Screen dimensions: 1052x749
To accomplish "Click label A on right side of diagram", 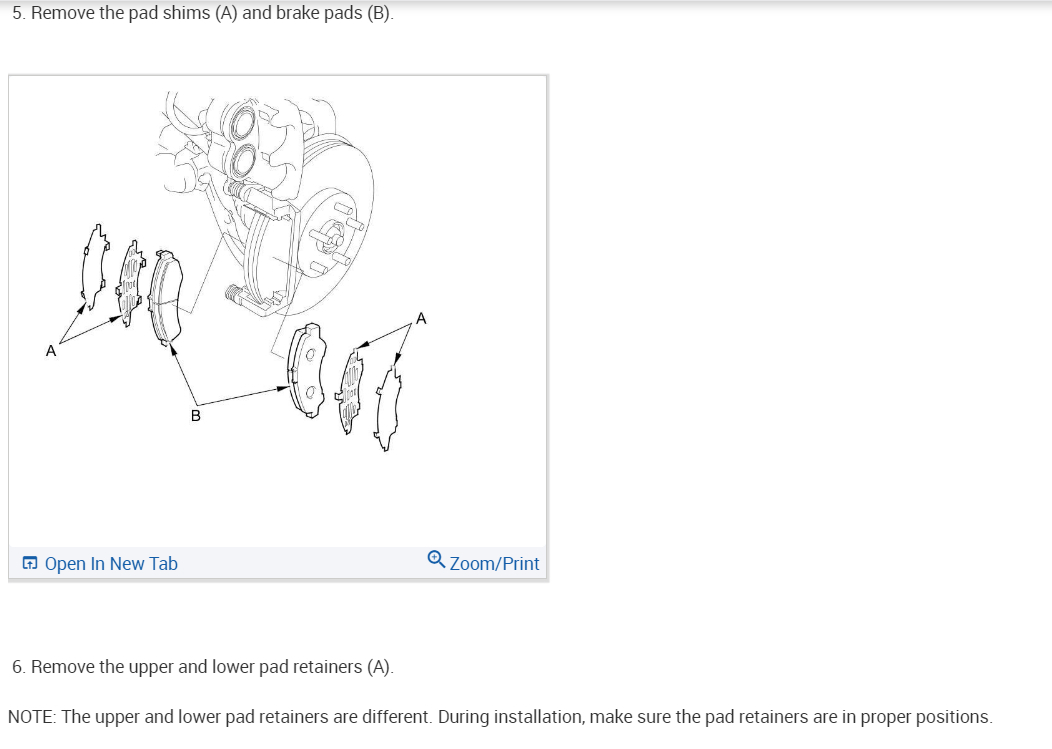I will [x=421, y=318].
